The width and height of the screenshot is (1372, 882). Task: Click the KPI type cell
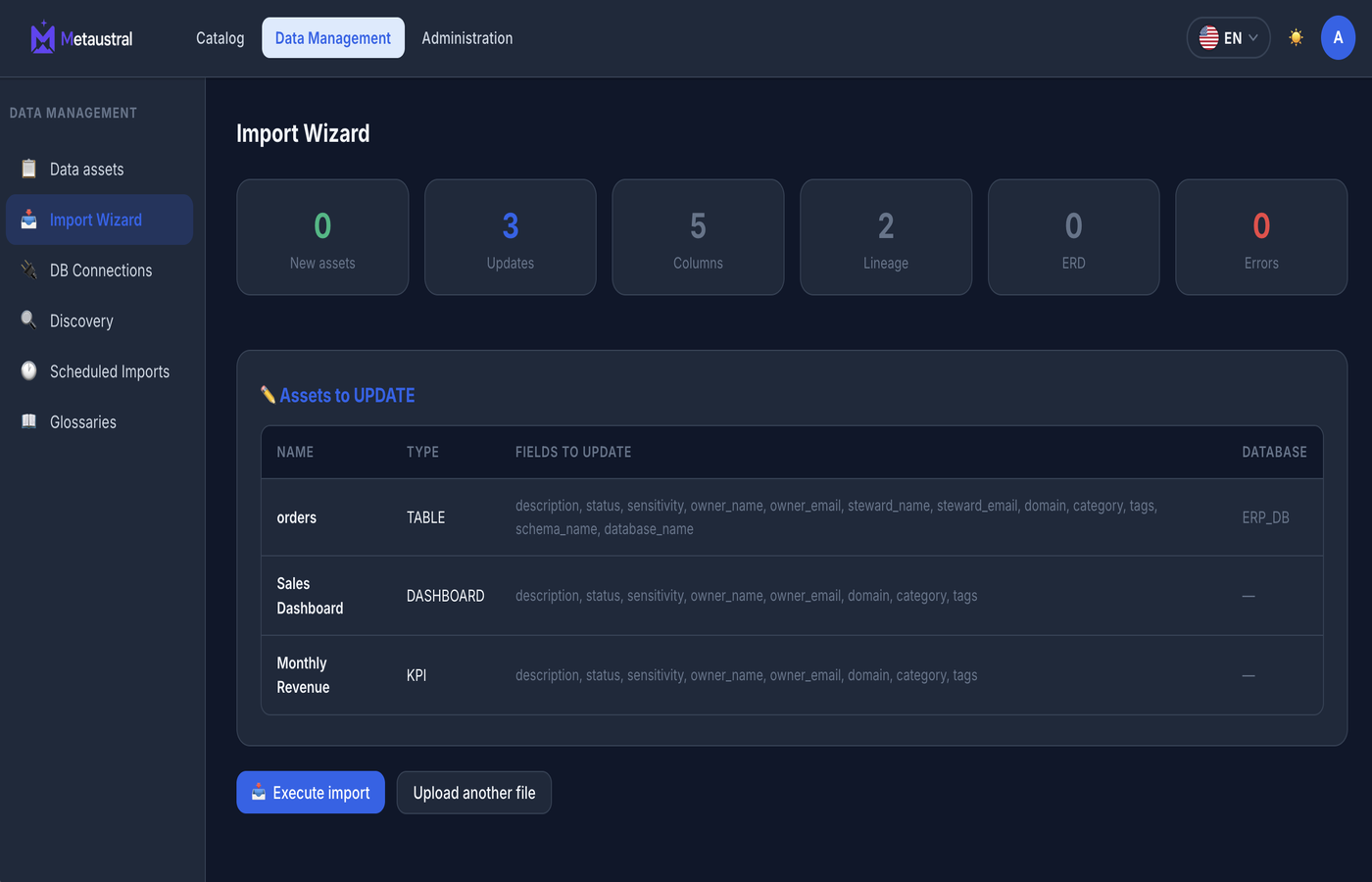coord(416,675)
